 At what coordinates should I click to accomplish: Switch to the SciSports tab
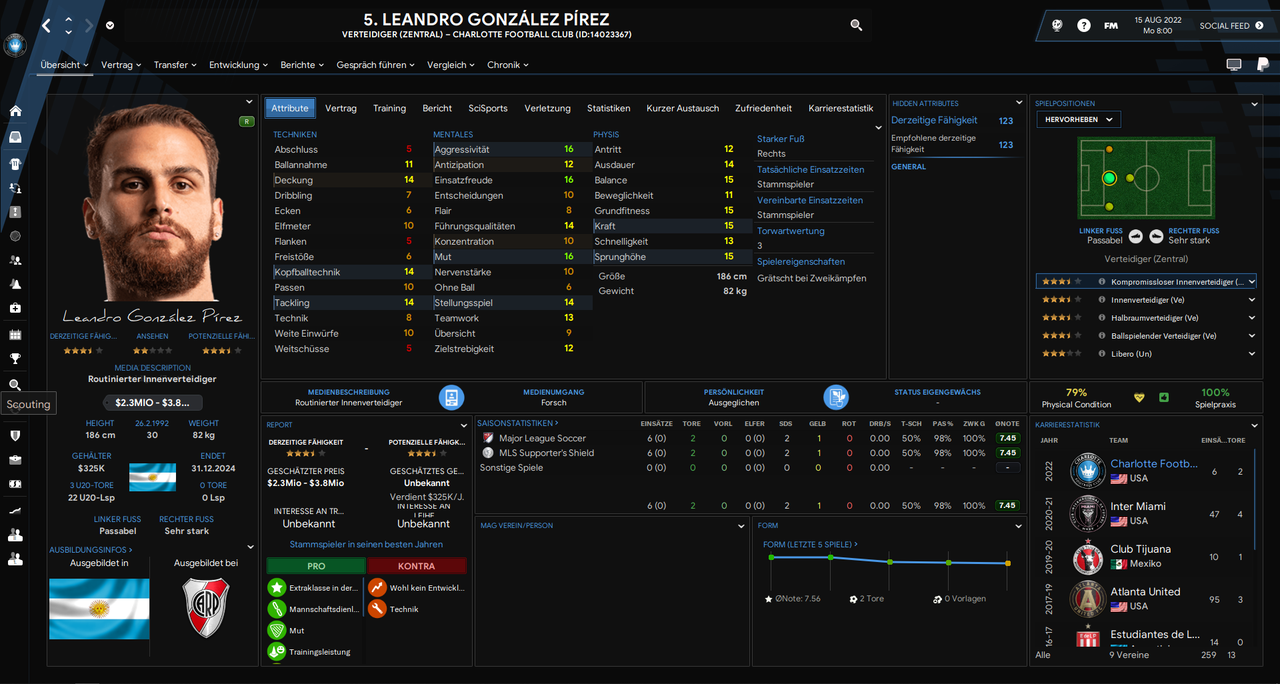pos(488,108)
